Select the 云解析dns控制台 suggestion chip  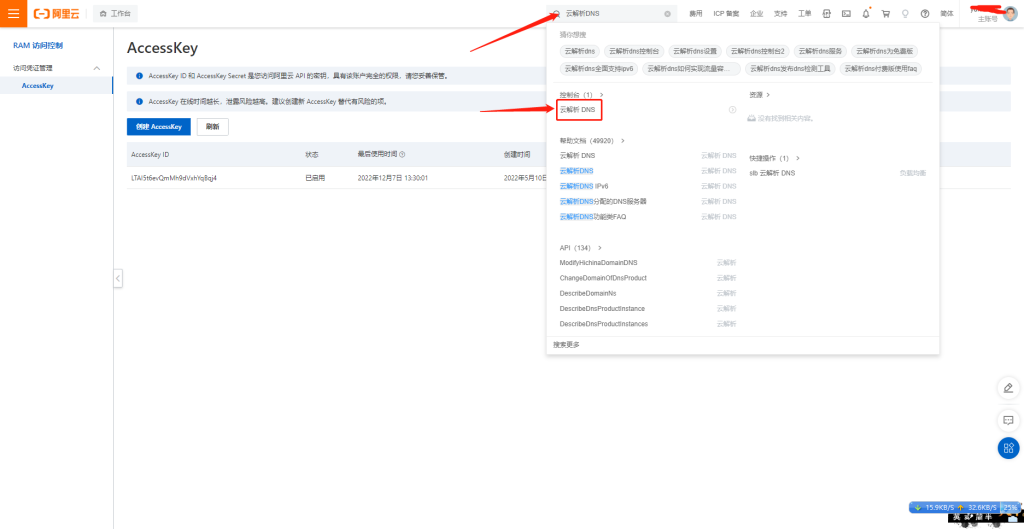(x=635, y=51)
